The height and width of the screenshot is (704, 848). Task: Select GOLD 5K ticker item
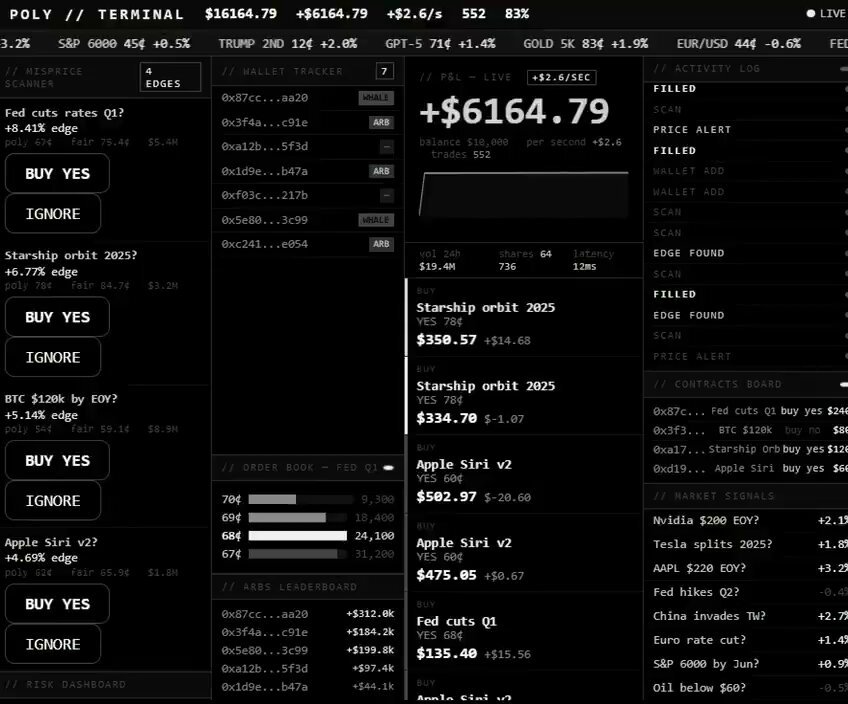(585, 44)
